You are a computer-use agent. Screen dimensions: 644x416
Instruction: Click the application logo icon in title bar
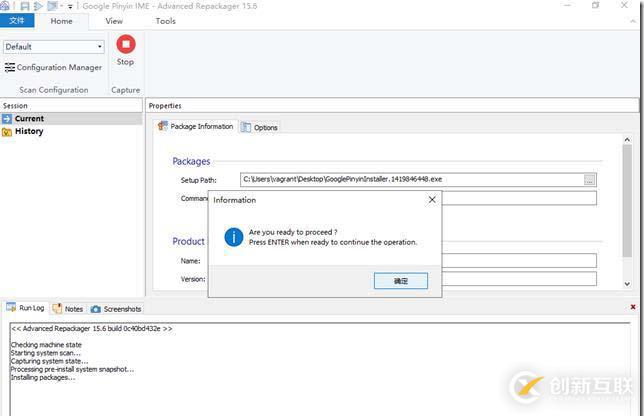point(5,6)
